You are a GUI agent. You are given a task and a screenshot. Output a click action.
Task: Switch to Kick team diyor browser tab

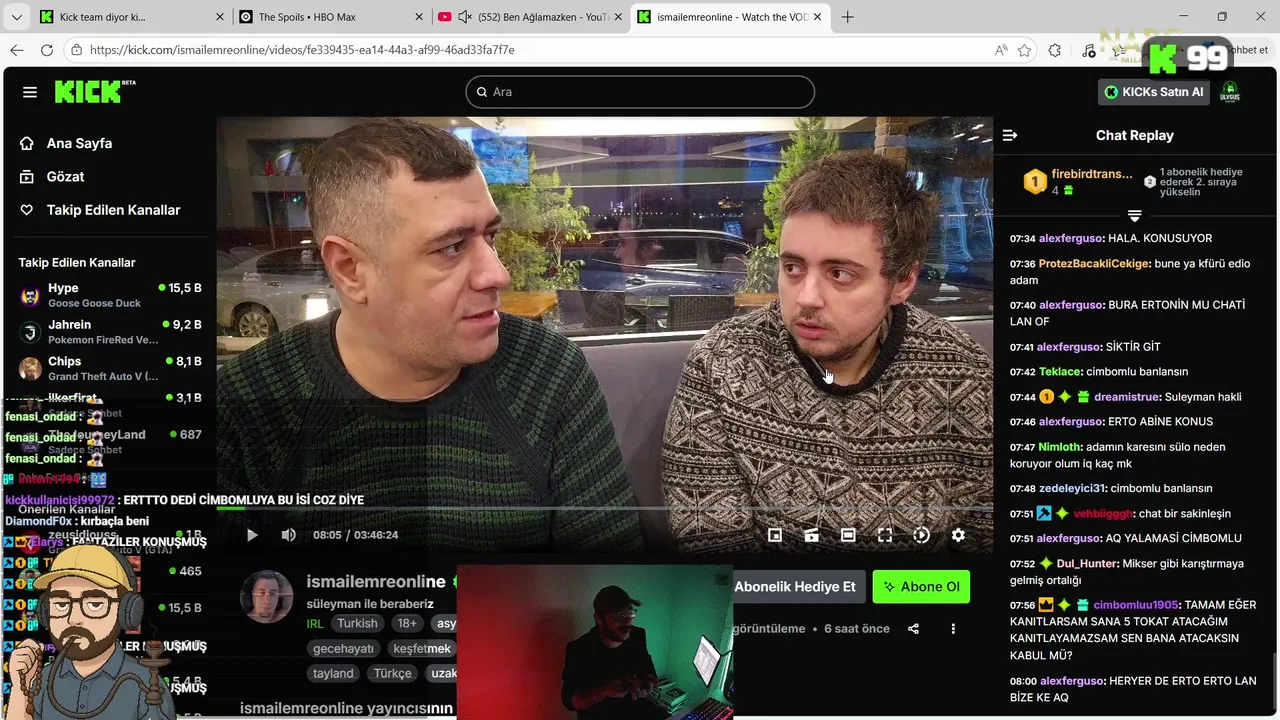pos(130,17)
